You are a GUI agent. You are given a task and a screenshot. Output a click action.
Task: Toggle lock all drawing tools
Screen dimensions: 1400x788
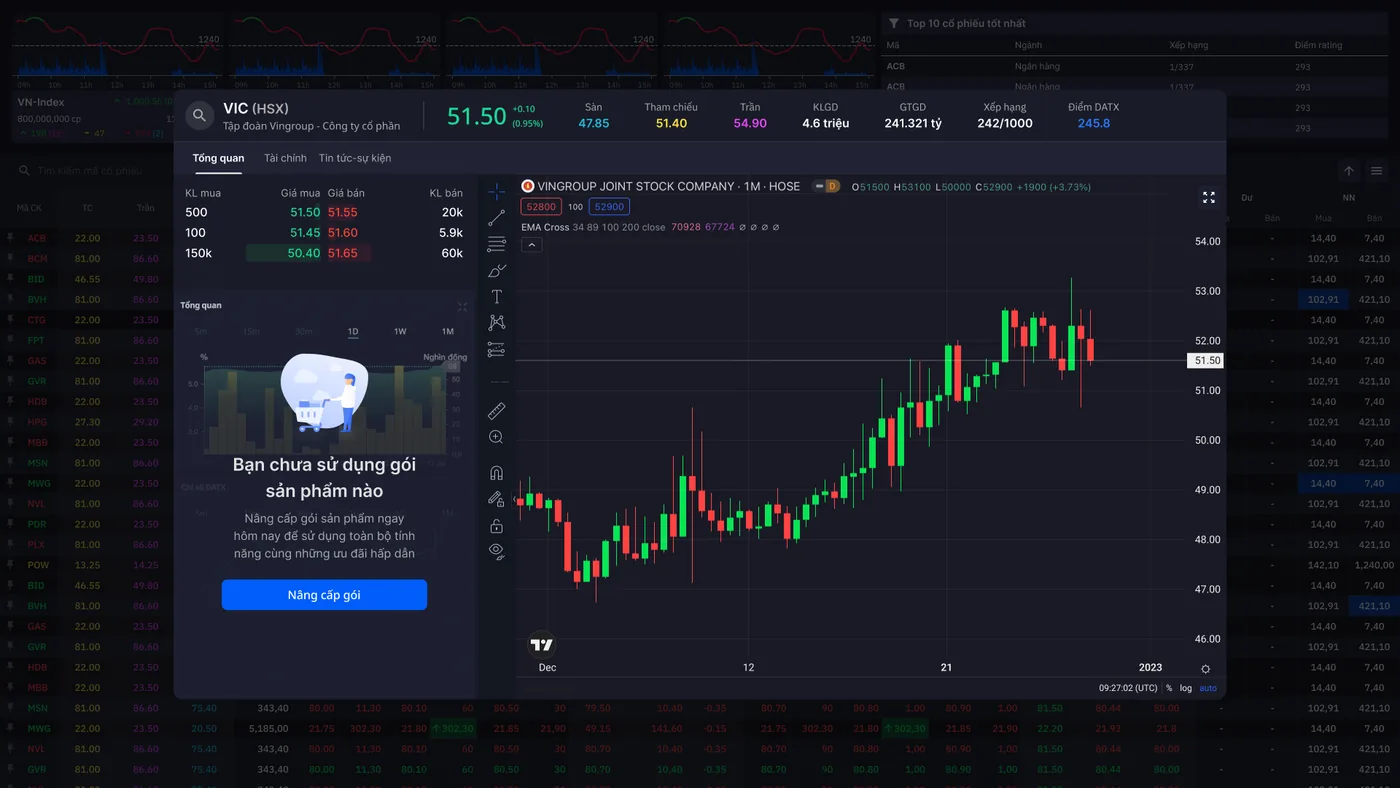(496, 525)
